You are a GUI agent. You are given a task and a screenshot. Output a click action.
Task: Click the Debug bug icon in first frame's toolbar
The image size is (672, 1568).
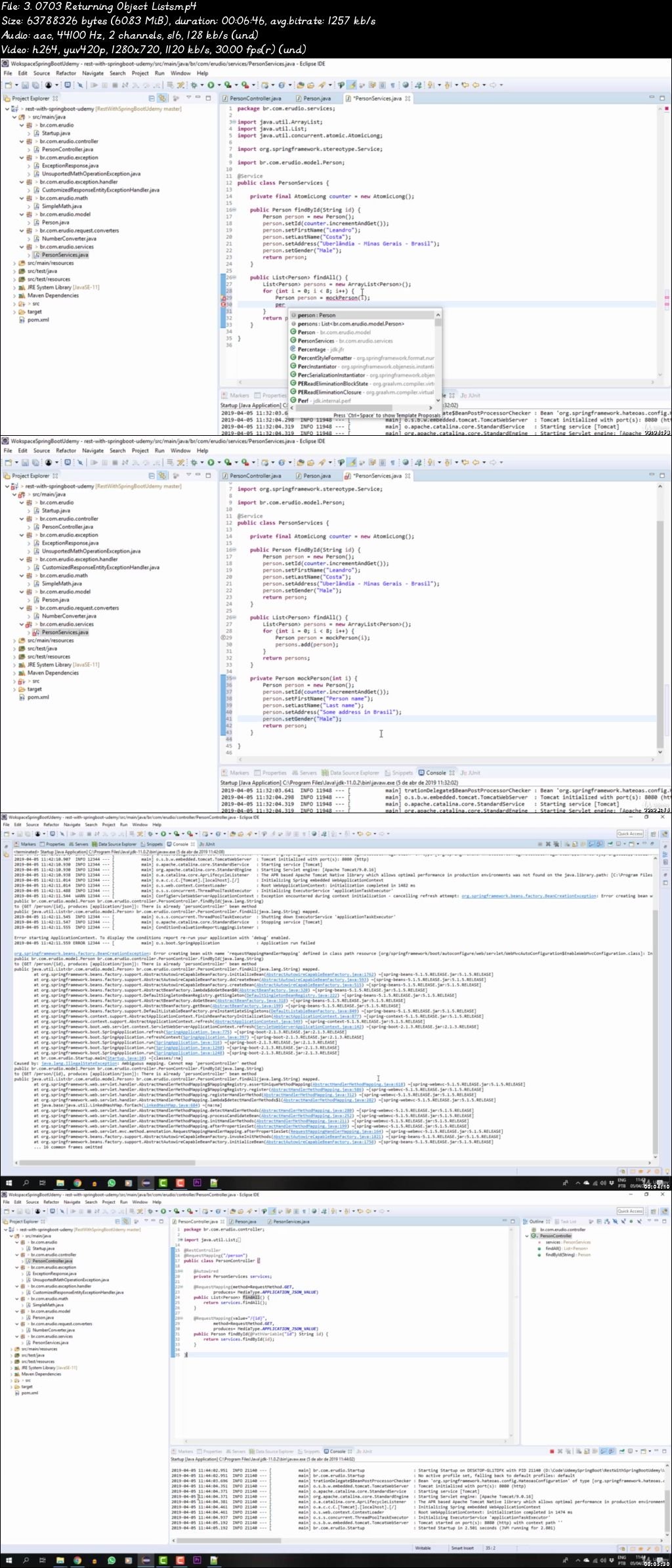tap(195, 85)
